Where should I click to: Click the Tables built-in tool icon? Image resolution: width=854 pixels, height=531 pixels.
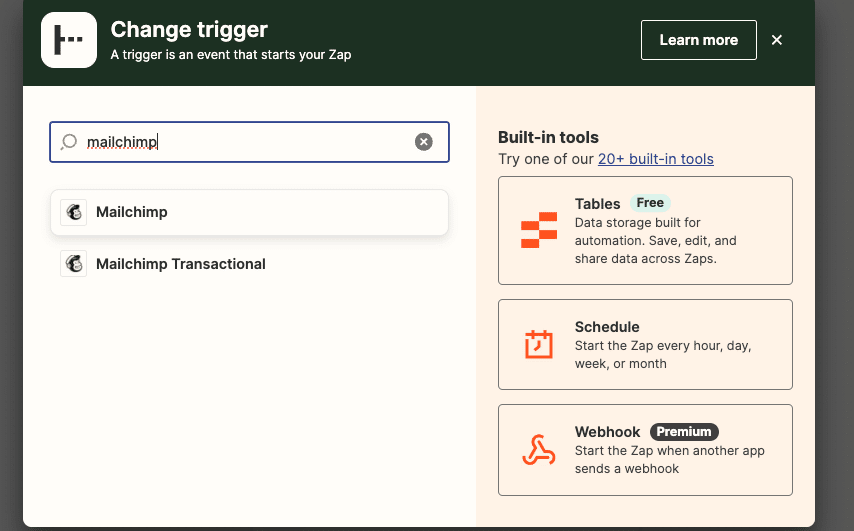pyautogui.click(x=539, y=230)
